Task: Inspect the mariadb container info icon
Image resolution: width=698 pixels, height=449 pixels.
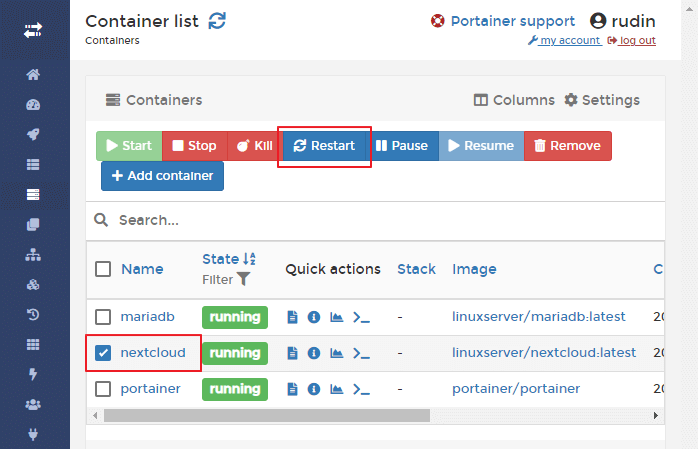Action: coord(314,317)
